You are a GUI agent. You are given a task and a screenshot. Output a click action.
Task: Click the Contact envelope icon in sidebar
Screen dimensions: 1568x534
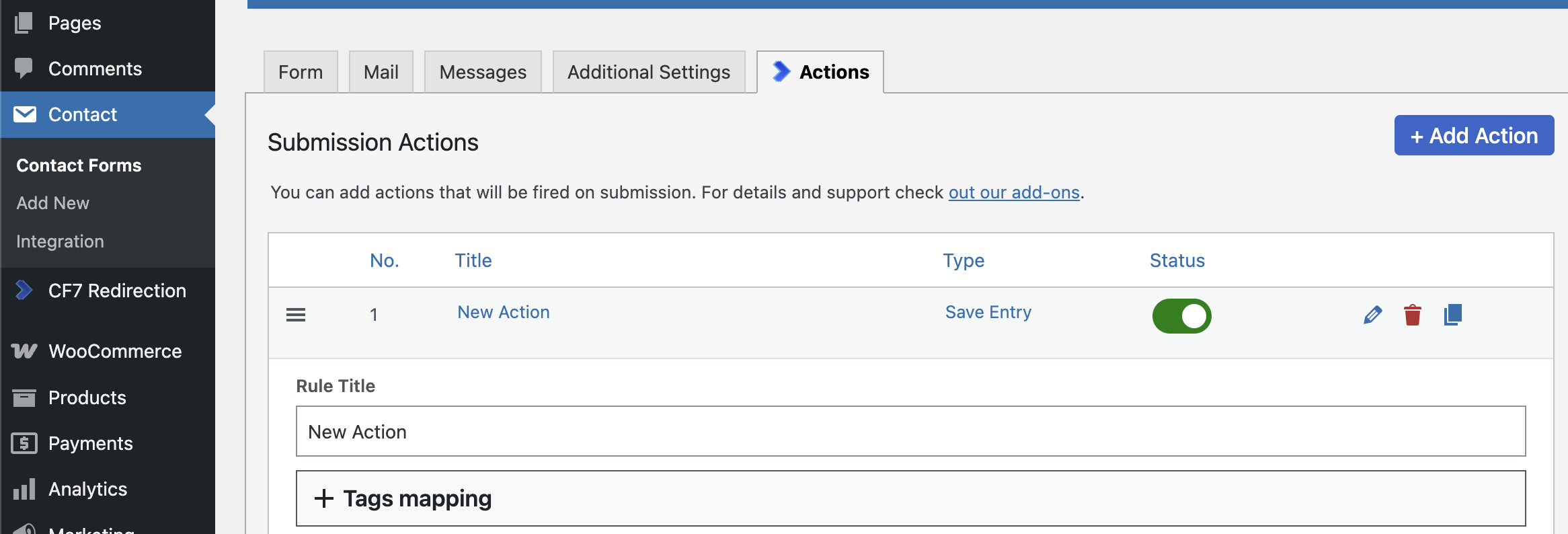point(25,114)
